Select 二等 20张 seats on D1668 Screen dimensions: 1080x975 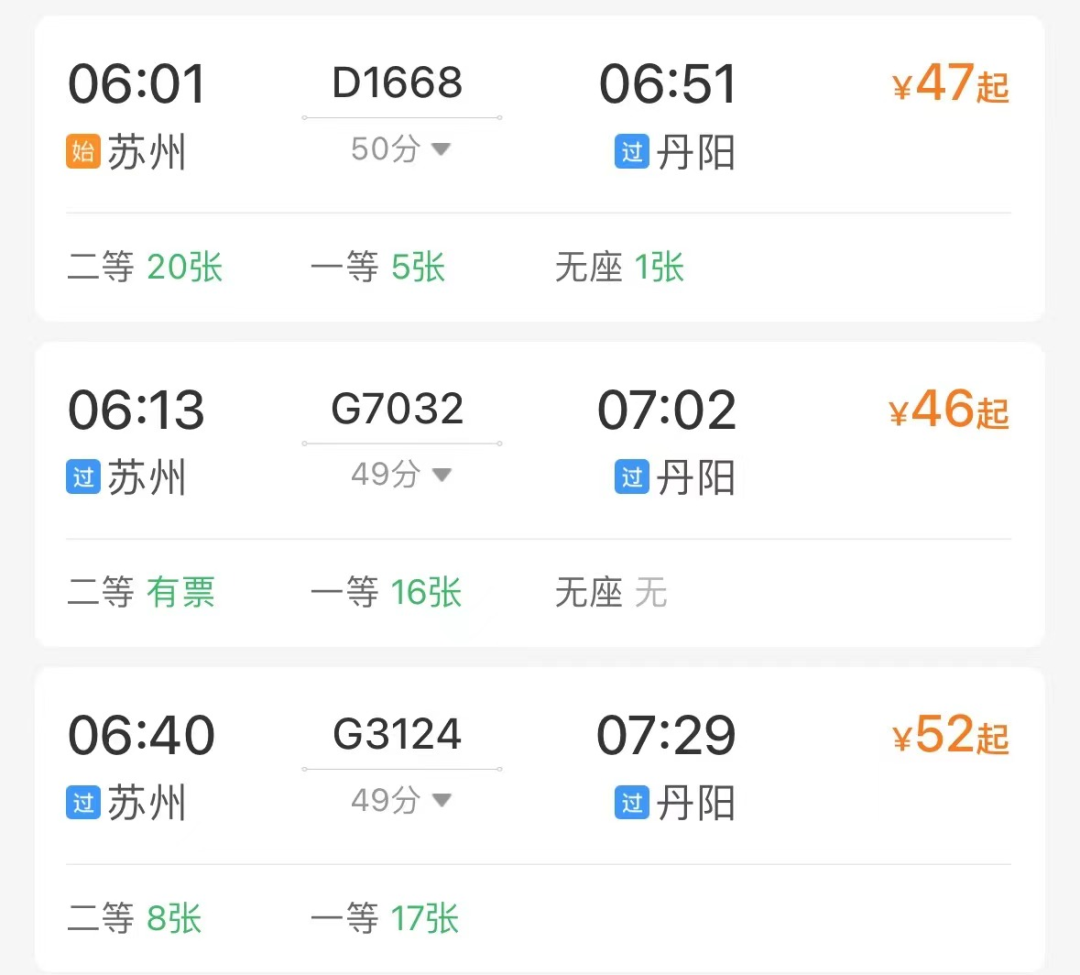[x=145, y=268]
